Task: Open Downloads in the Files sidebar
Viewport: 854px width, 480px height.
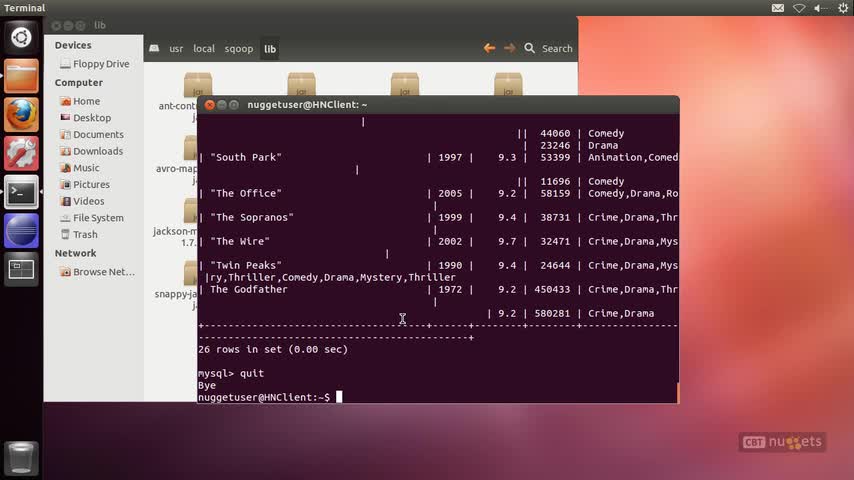Action: (92, 151)
